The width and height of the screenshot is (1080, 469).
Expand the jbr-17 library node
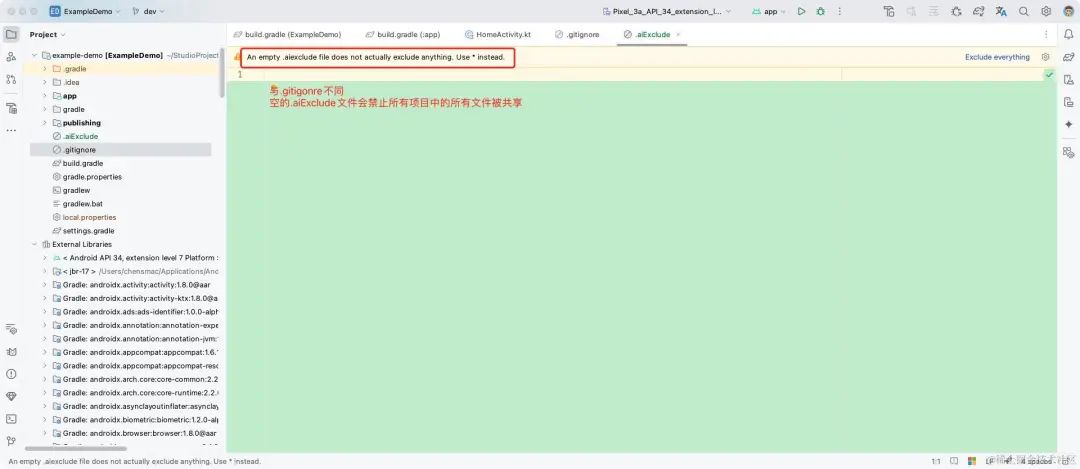tap(45, 271)
